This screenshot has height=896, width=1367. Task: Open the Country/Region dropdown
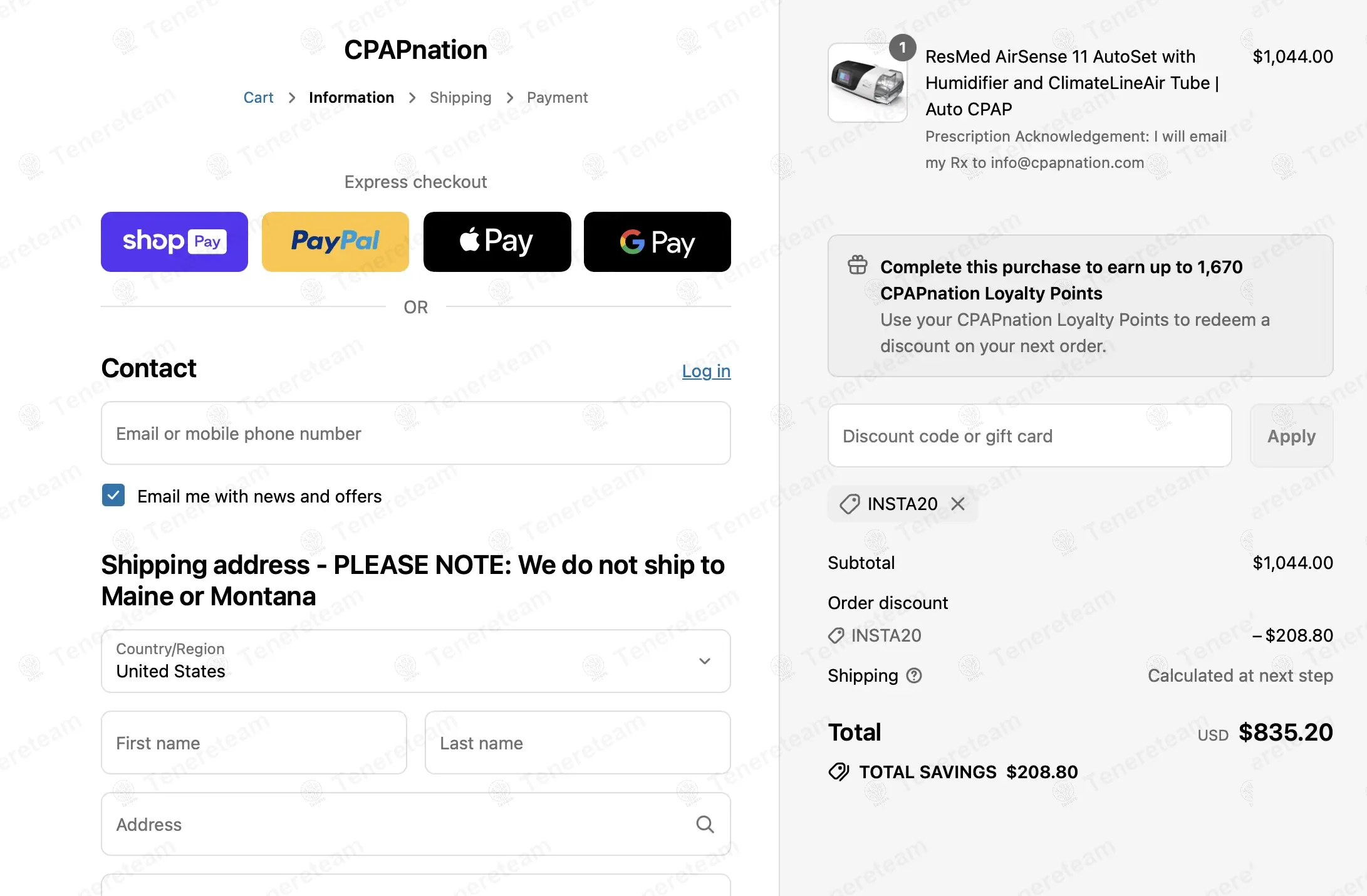[x=415, y=661]
